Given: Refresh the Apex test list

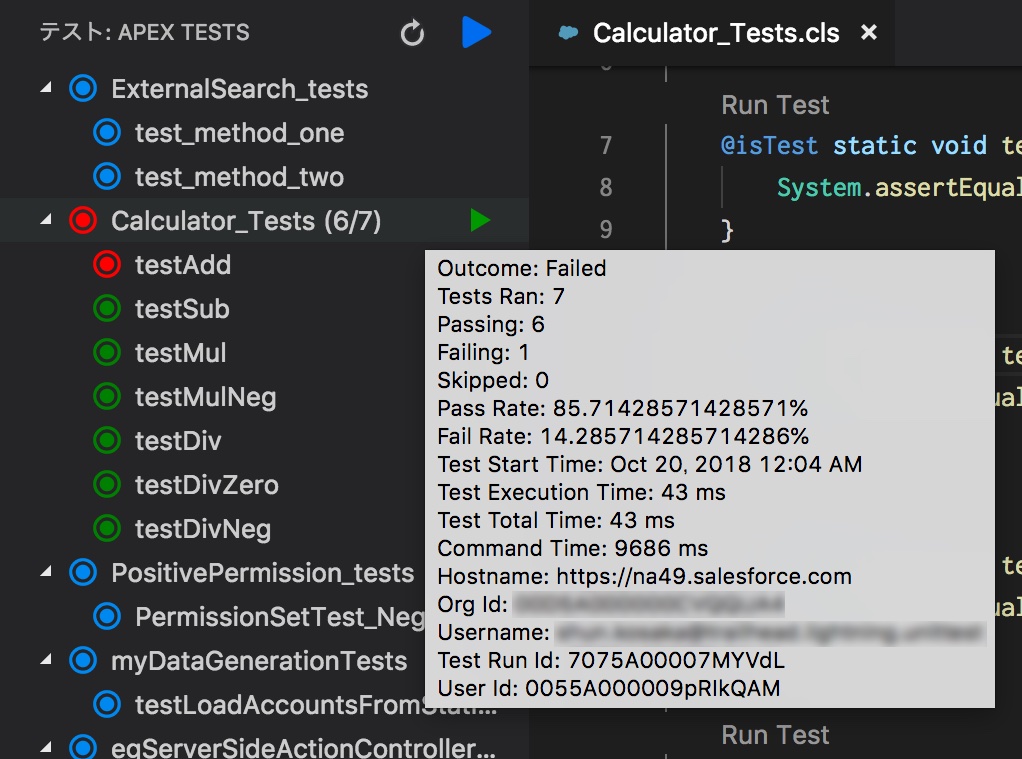Looking at the screenshot, I should click(x=413, y=31).
